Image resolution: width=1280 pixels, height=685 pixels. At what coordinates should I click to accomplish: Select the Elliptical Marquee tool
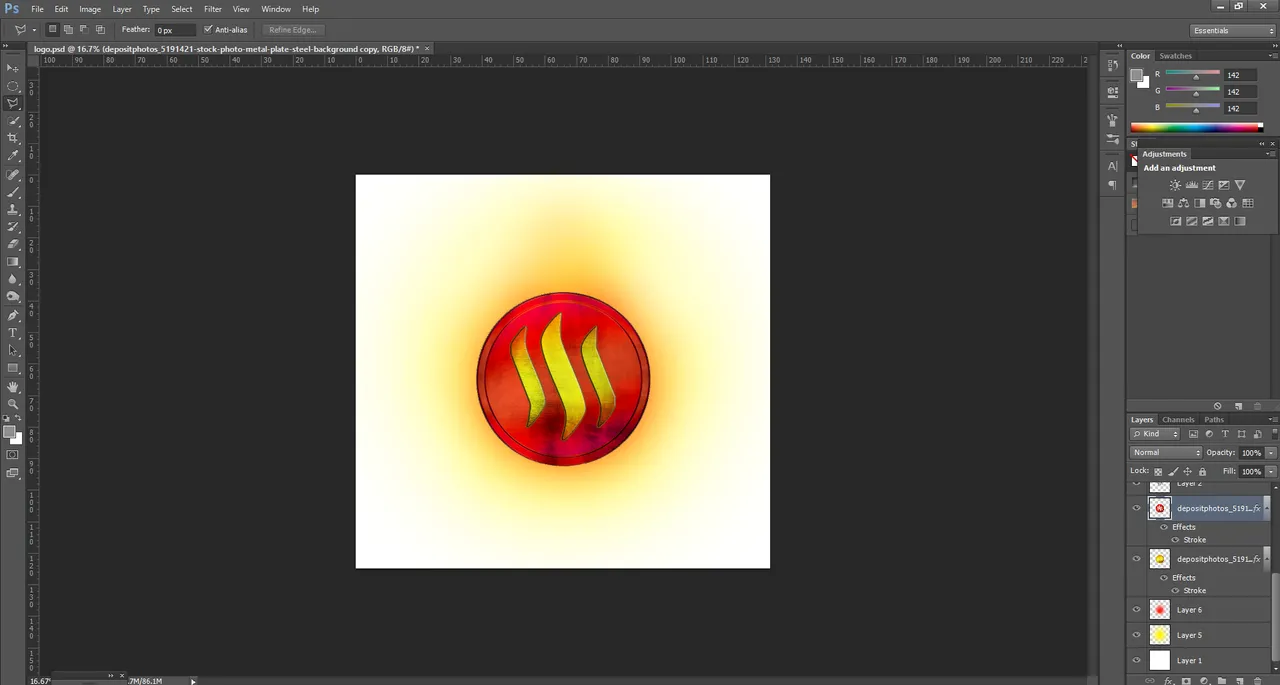coord(13,86)
